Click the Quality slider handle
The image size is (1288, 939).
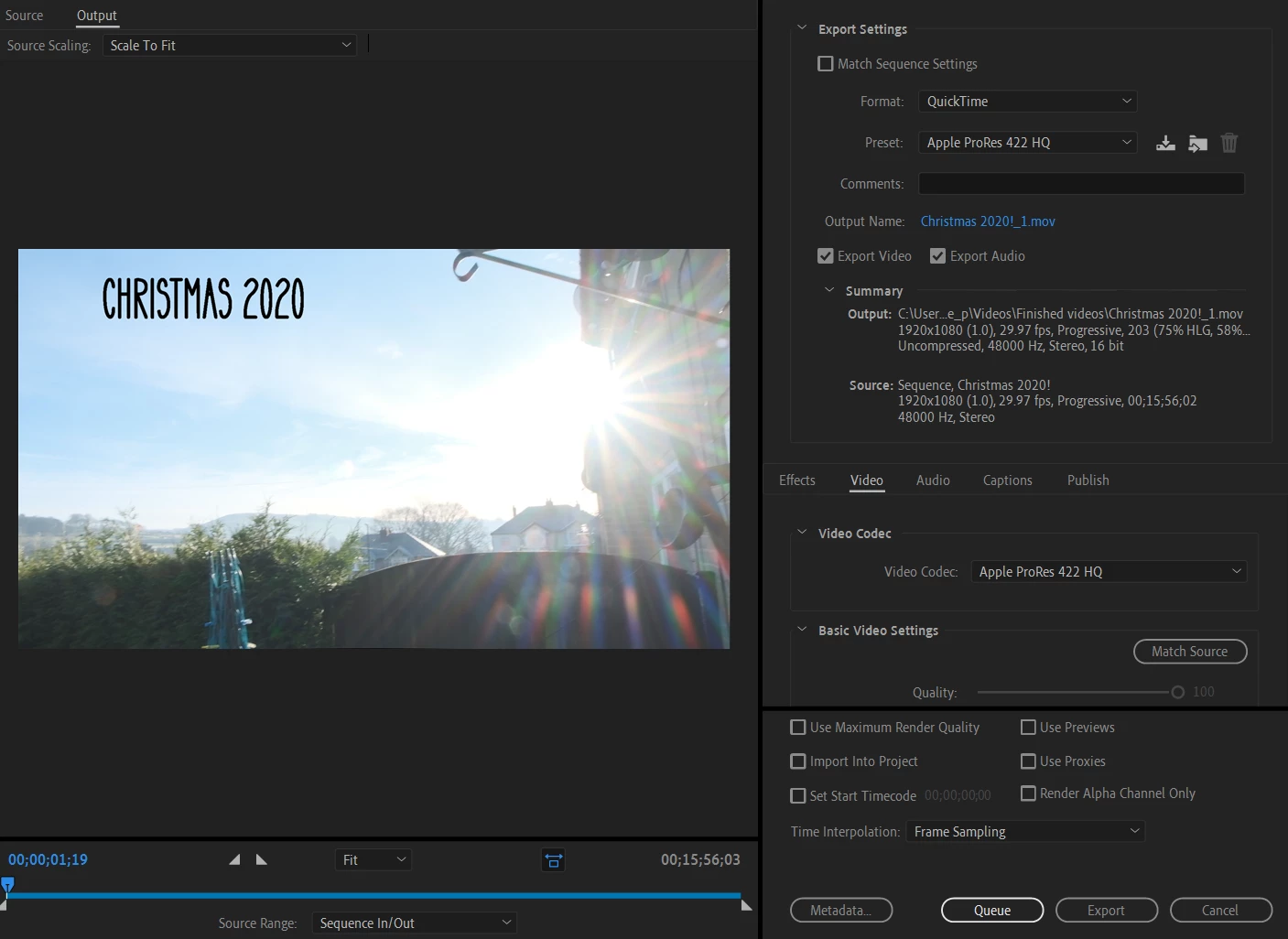pyautogui.click(x=1178, y=693)
